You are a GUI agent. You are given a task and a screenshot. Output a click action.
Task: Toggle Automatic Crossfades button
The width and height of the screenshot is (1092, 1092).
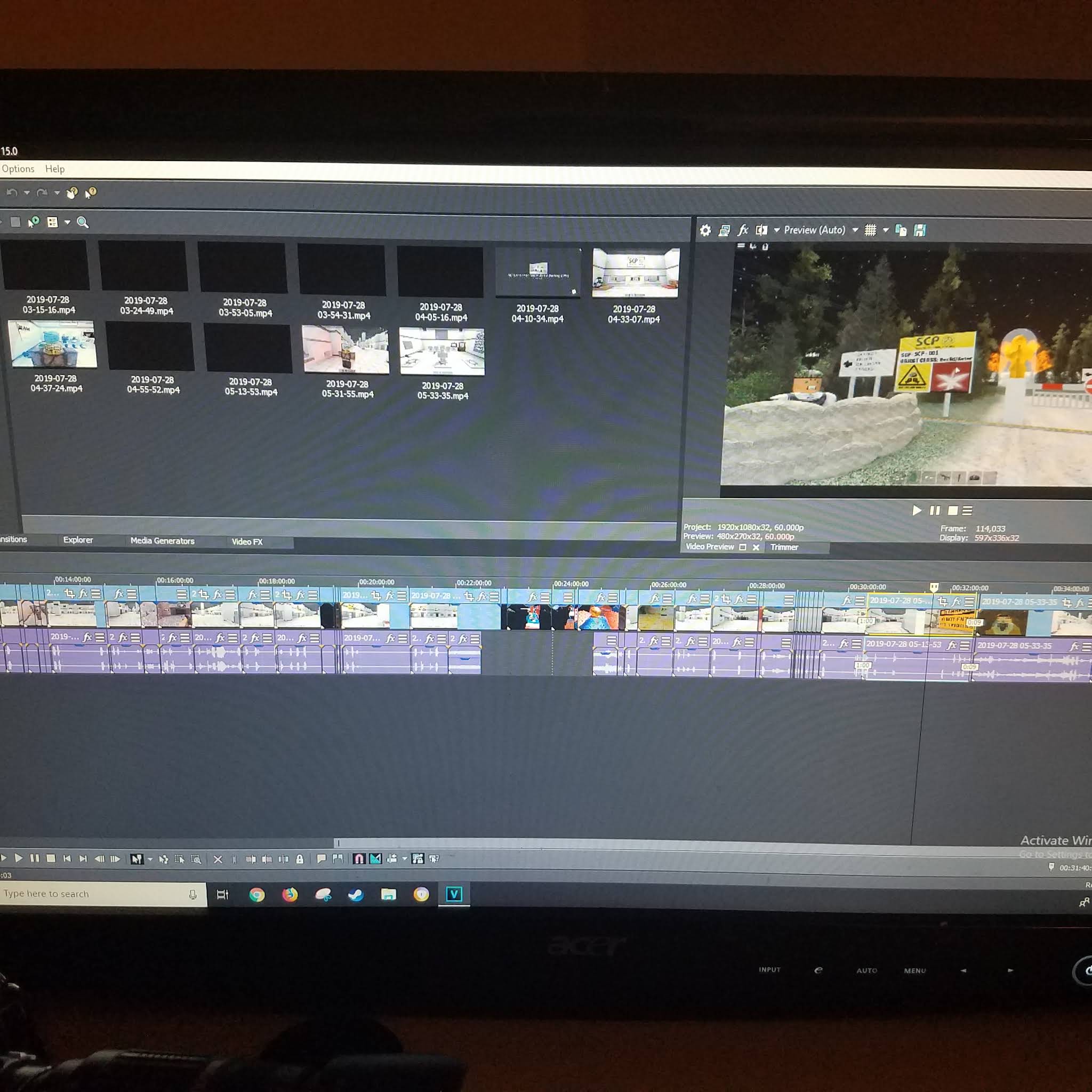(x=375, y=859)
